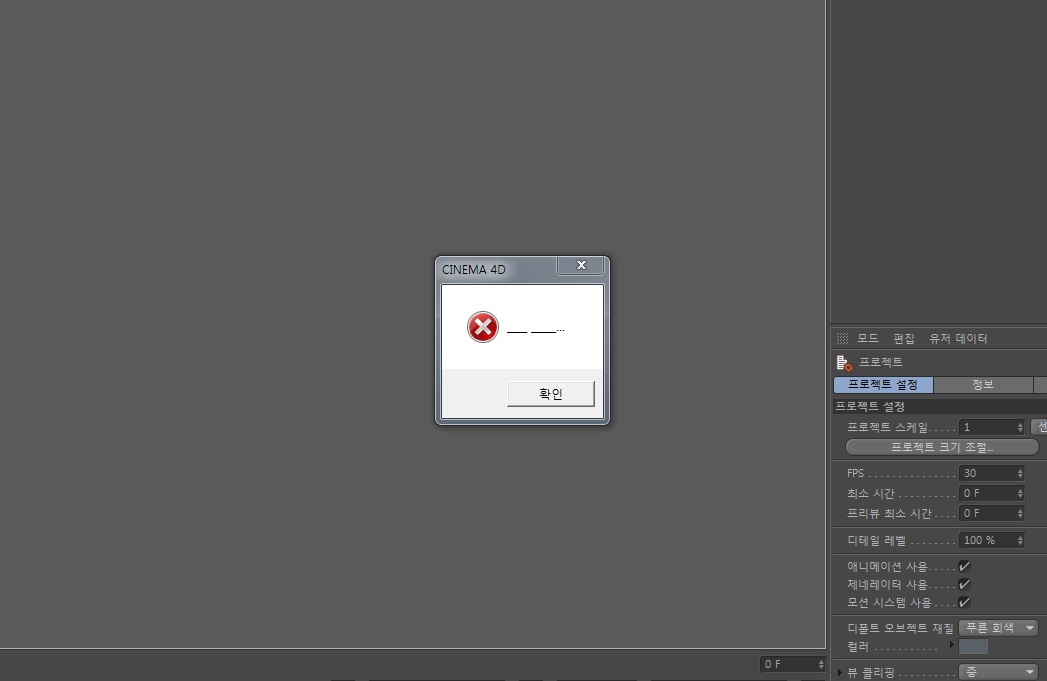Switch to the 정보 tab
This screenshot has width=1047, height=681.
[982, 385]
